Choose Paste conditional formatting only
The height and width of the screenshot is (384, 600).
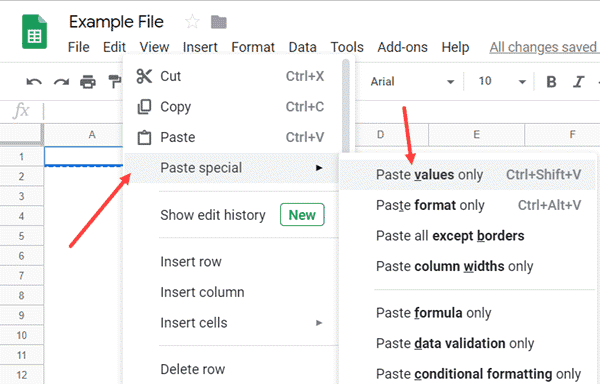click(x=468, y=373)
